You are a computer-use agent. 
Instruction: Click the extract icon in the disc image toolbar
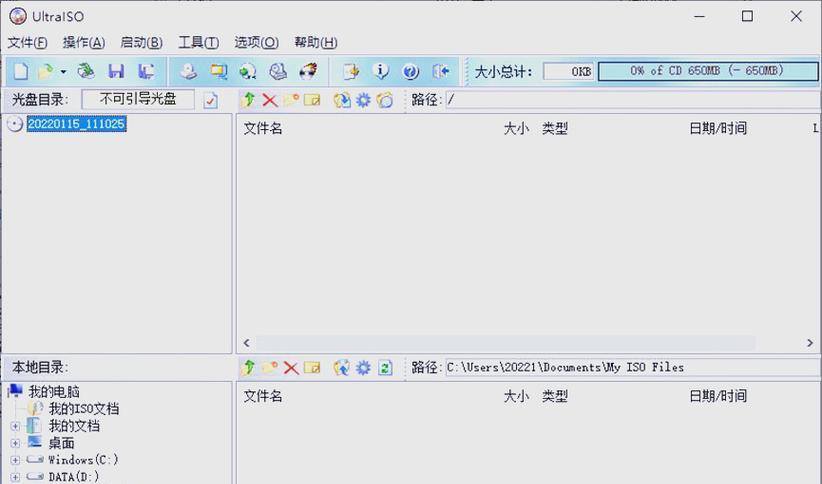342,100
